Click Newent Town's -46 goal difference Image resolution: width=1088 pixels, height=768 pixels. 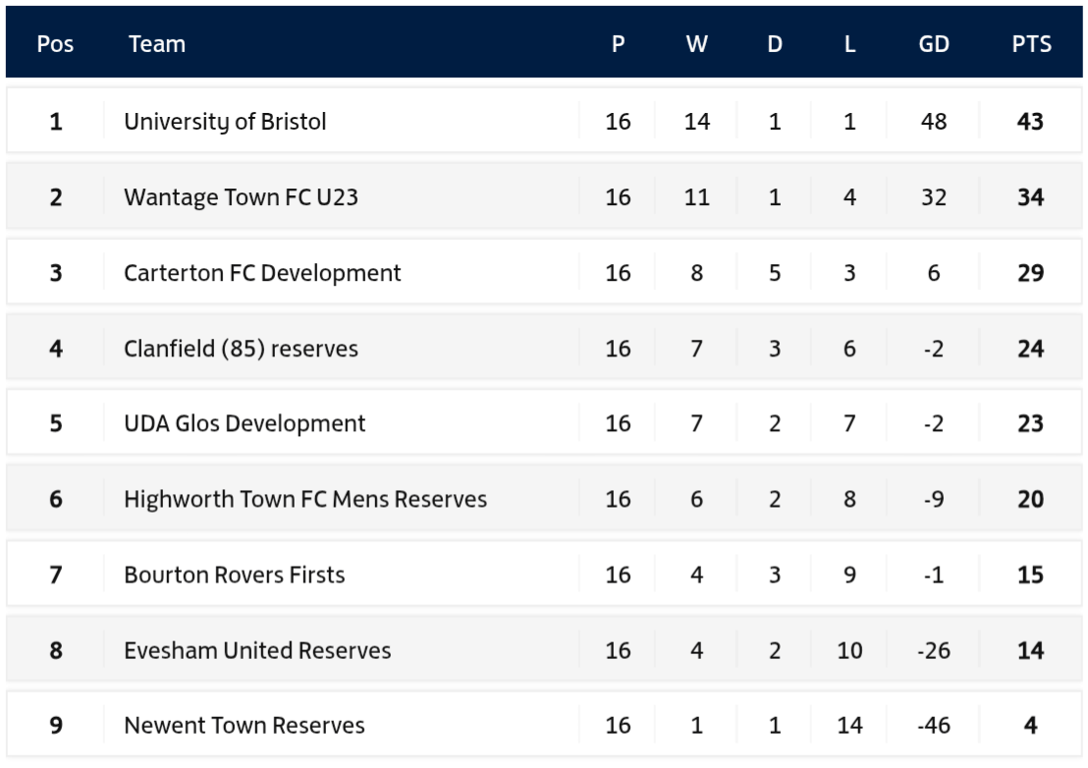pyautogui.click(x=933, y=725)
